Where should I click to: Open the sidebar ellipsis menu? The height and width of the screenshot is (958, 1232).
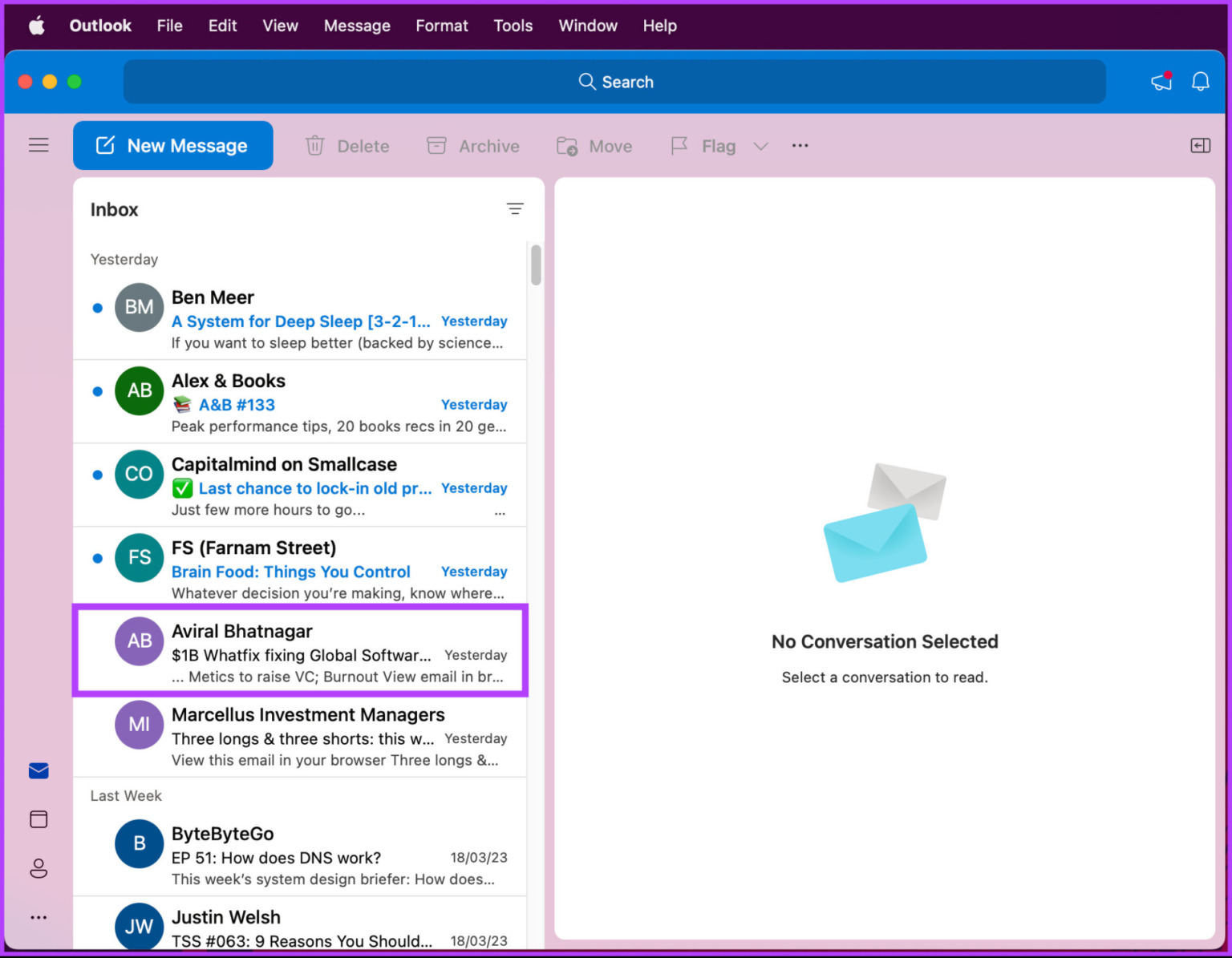[38, 916]
